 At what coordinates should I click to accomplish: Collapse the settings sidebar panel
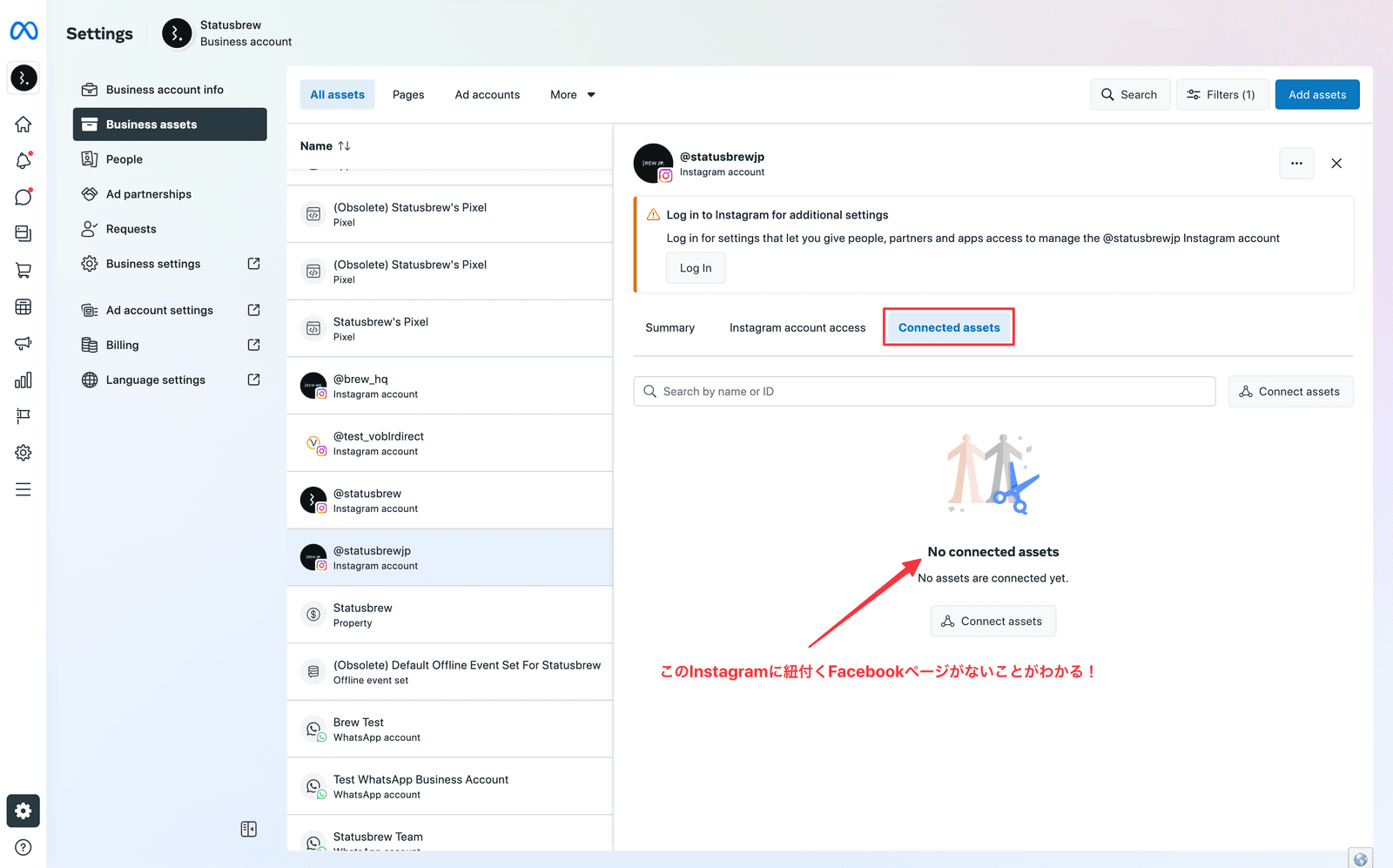point(248,829)
